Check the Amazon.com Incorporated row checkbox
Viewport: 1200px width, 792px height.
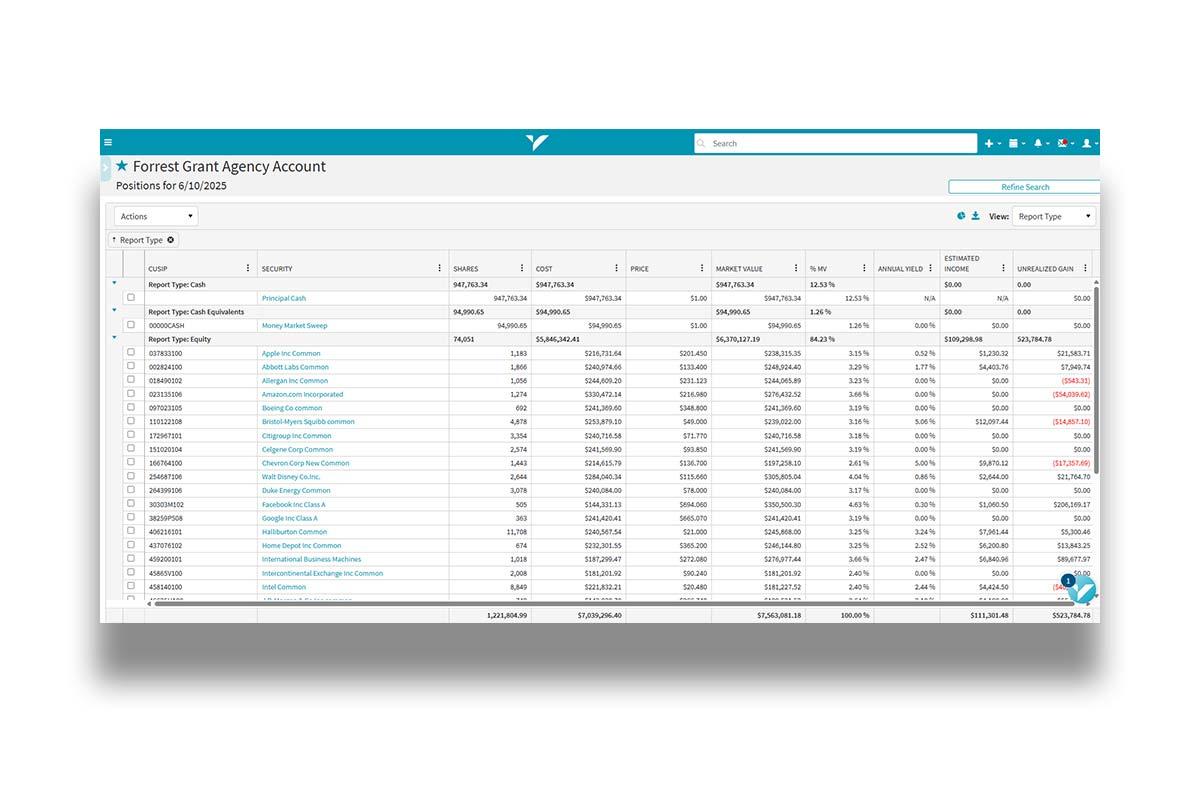(x=131, y=393)
